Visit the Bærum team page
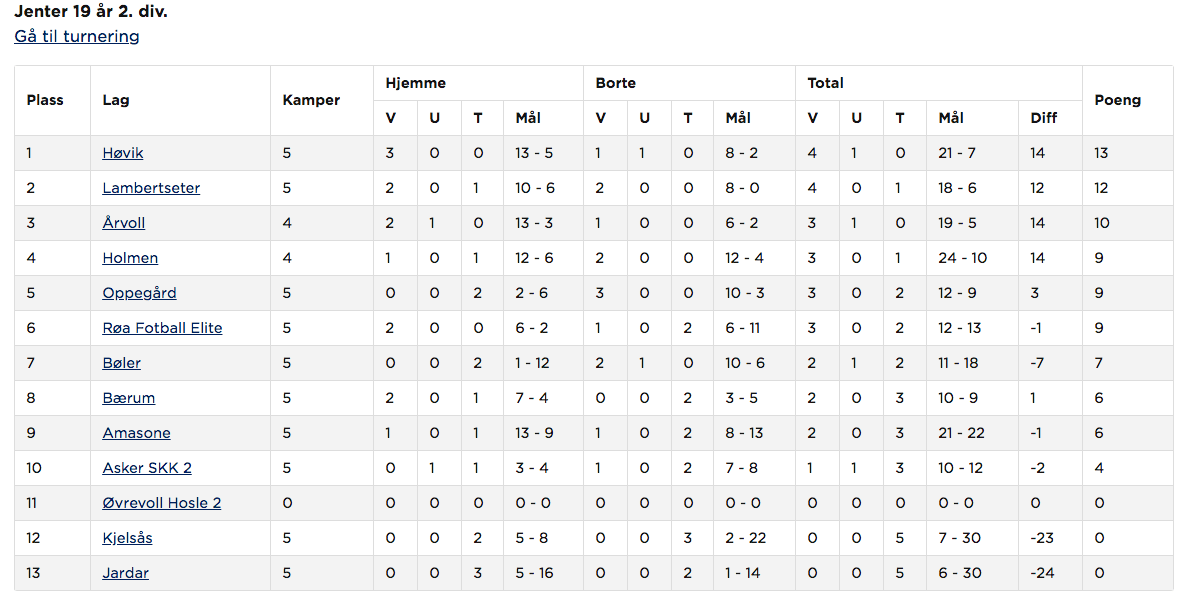Screen dimensions: 1186x612 [x=129, y=398]
